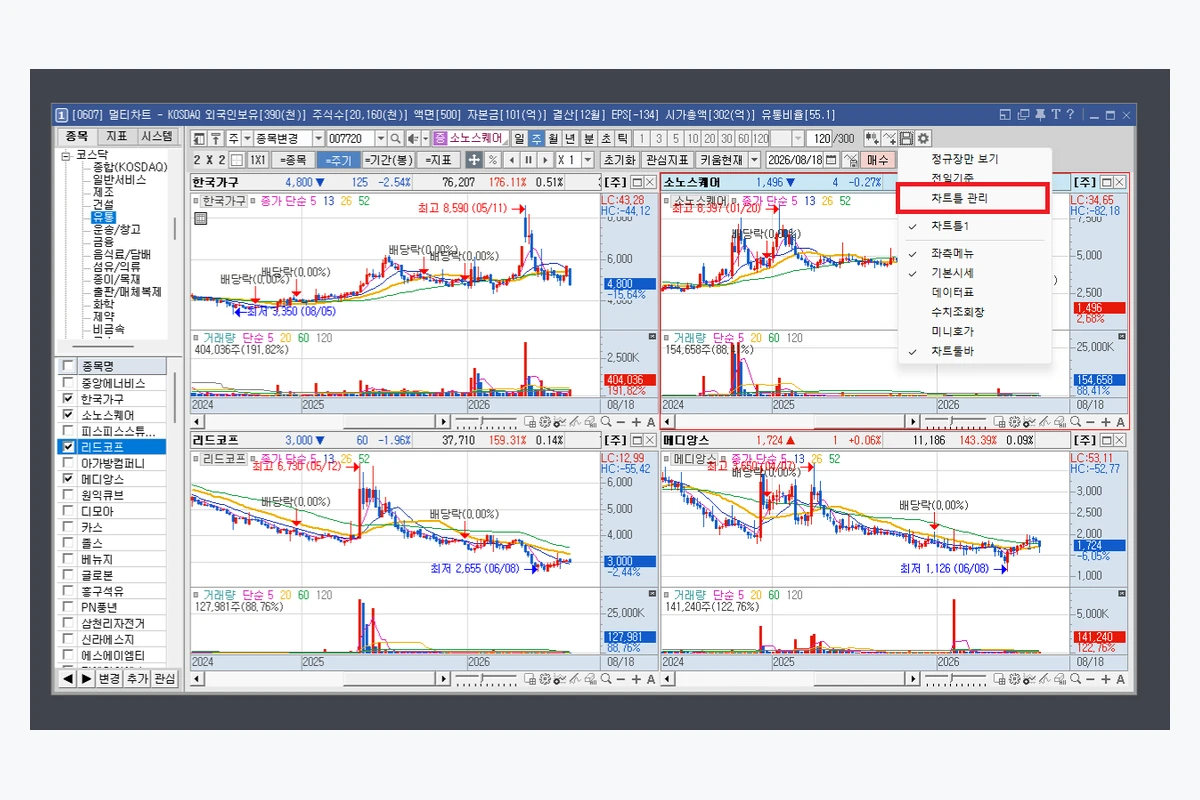Click the magnifier search icon beside 007720
The width and height of the screenshot is (1200, 800).
coord(395,139)
